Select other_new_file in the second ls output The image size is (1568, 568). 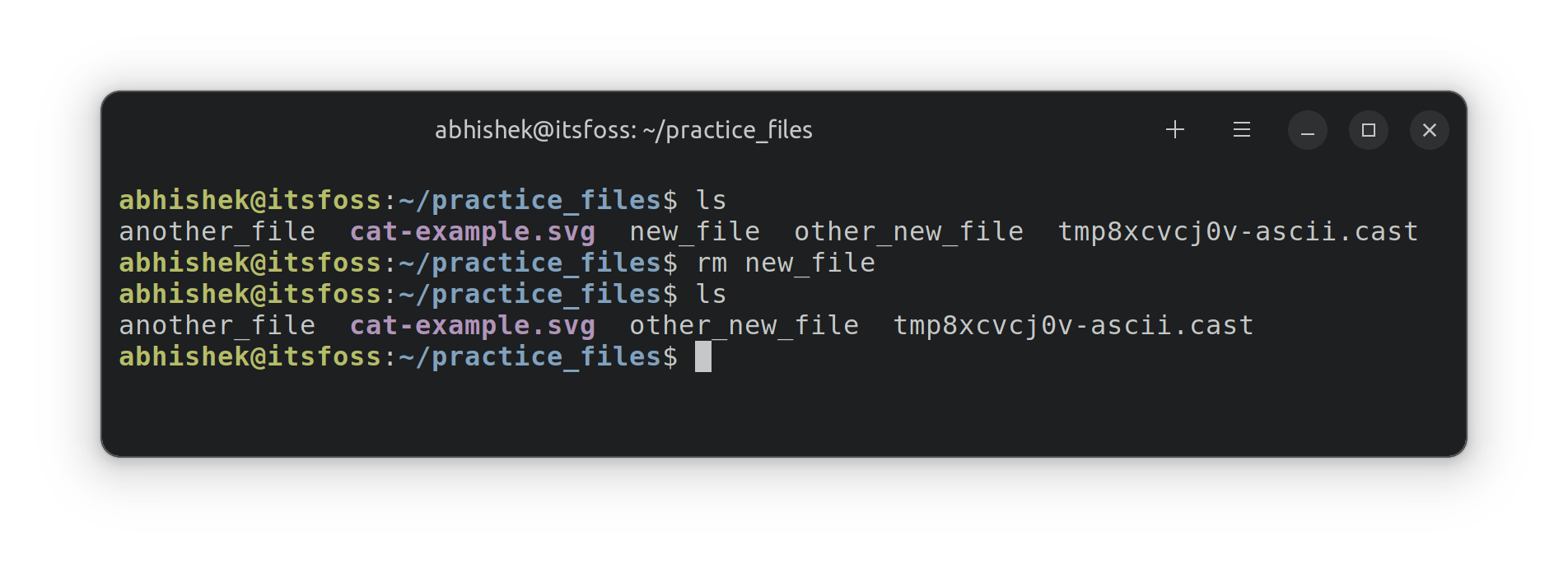click(744, 324)
